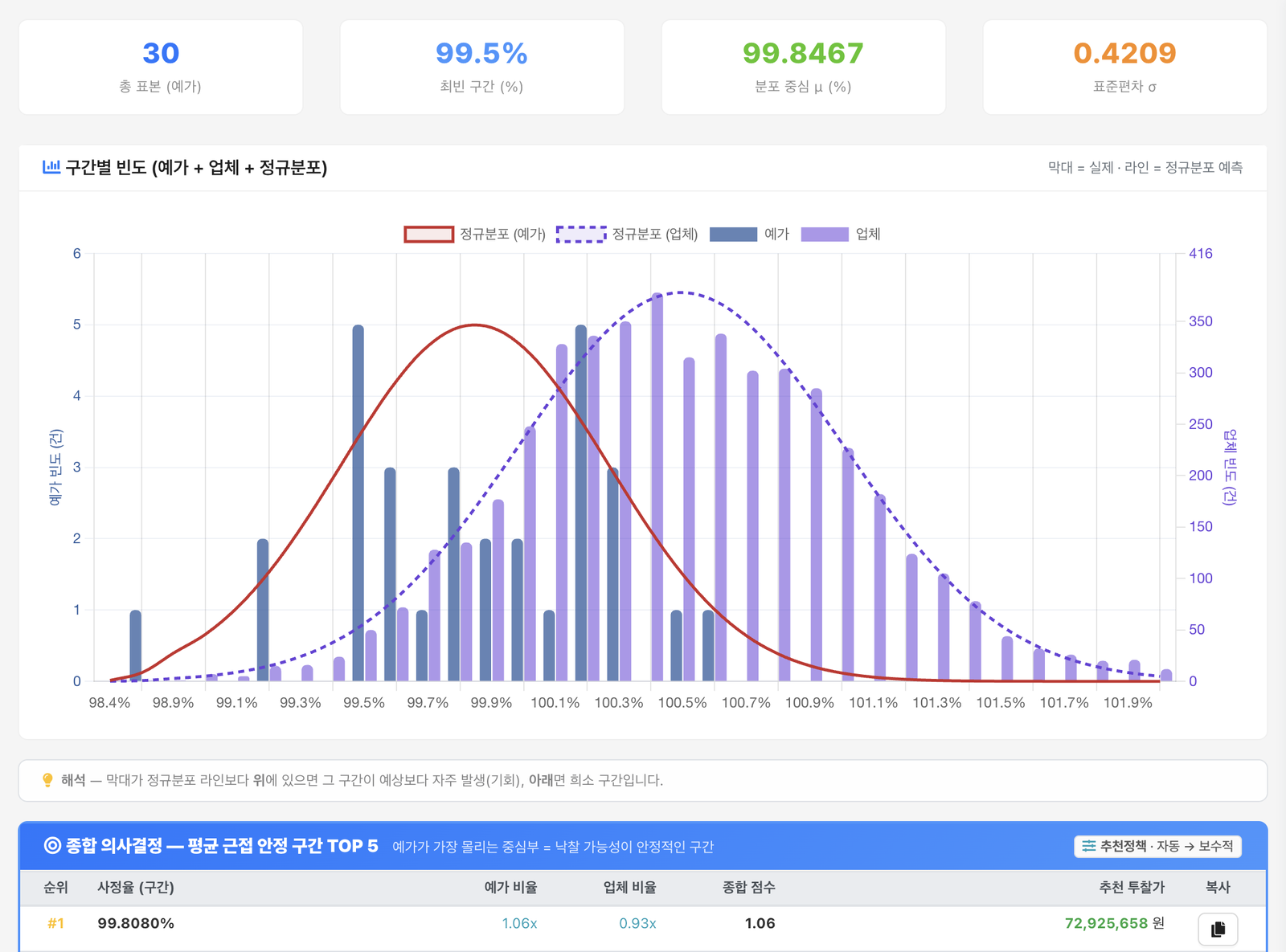
Task: Click the 종합 의사결정 — 평균 근접 안정 구간 TOP 5 title
Action: coord(222,846)
